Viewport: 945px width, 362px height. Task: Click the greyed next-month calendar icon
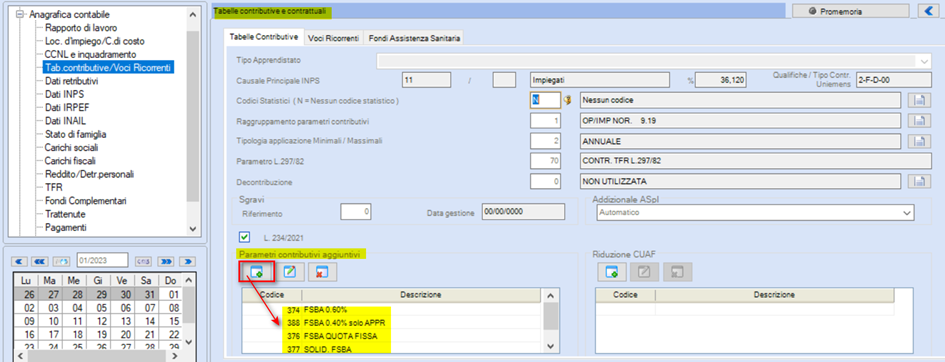pos(143,261)
